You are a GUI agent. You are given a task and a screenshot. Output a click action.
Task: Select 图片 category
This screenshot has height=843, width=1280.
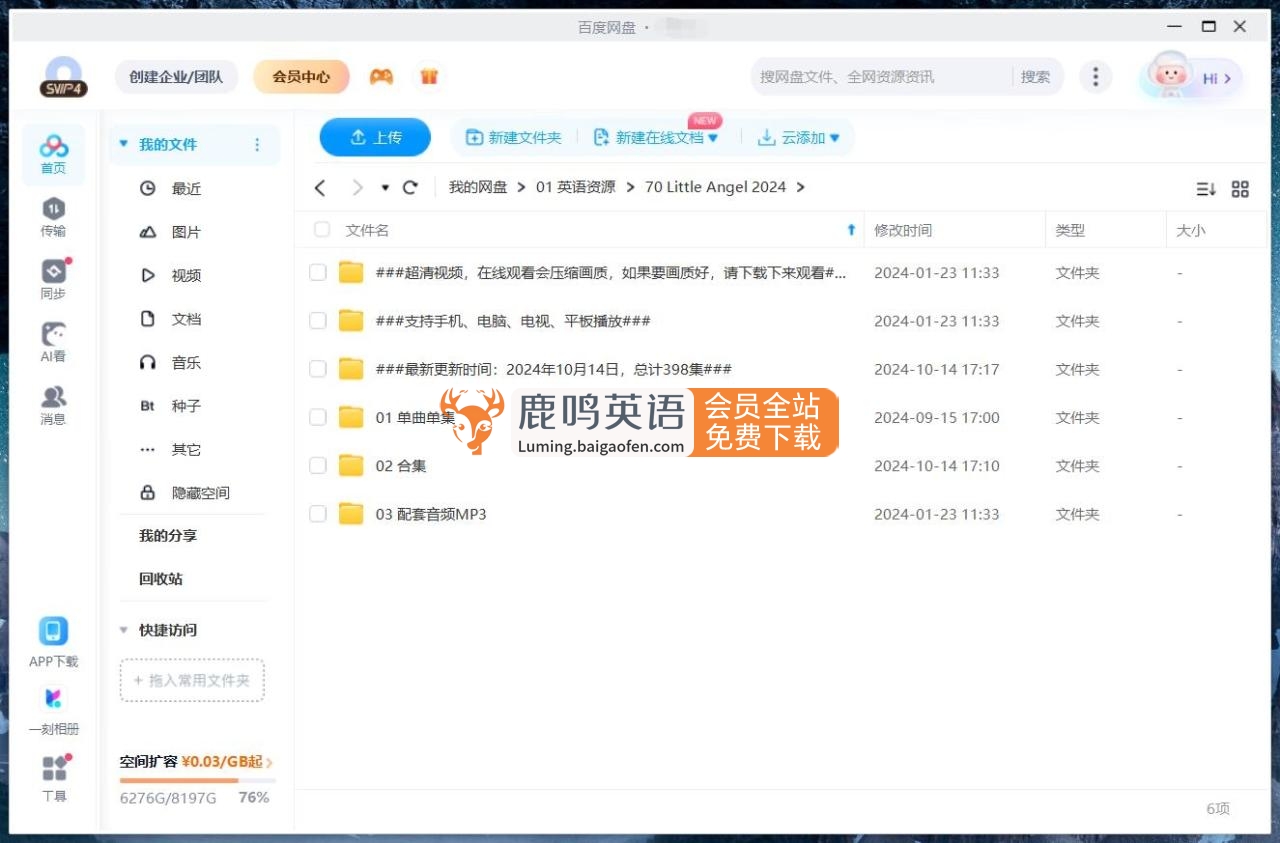point(187,232)
